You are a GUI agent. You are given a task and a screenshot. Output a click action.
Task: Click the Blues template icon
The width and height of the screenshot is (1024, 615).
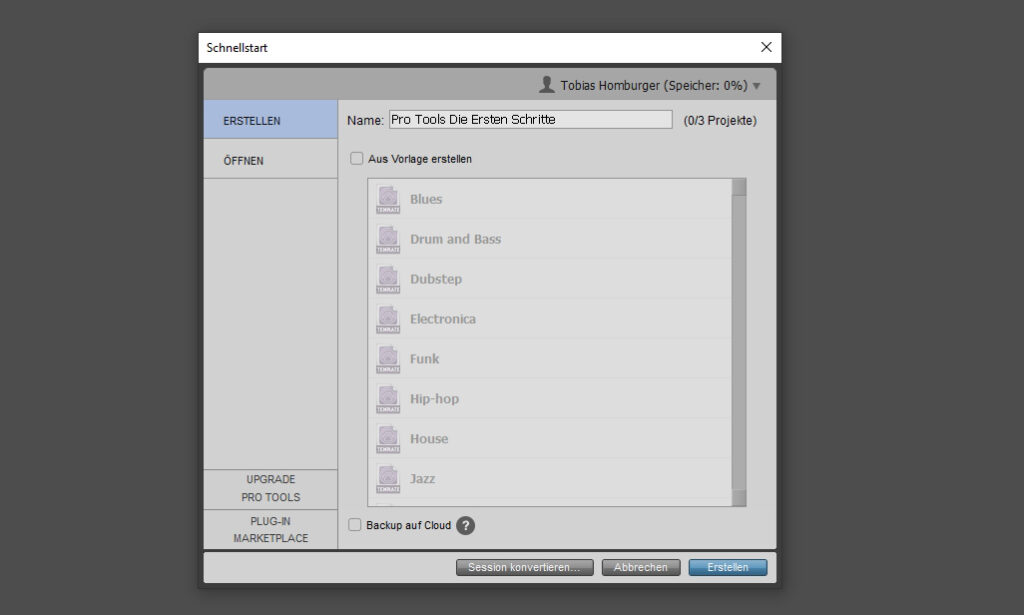coord(388,199)
